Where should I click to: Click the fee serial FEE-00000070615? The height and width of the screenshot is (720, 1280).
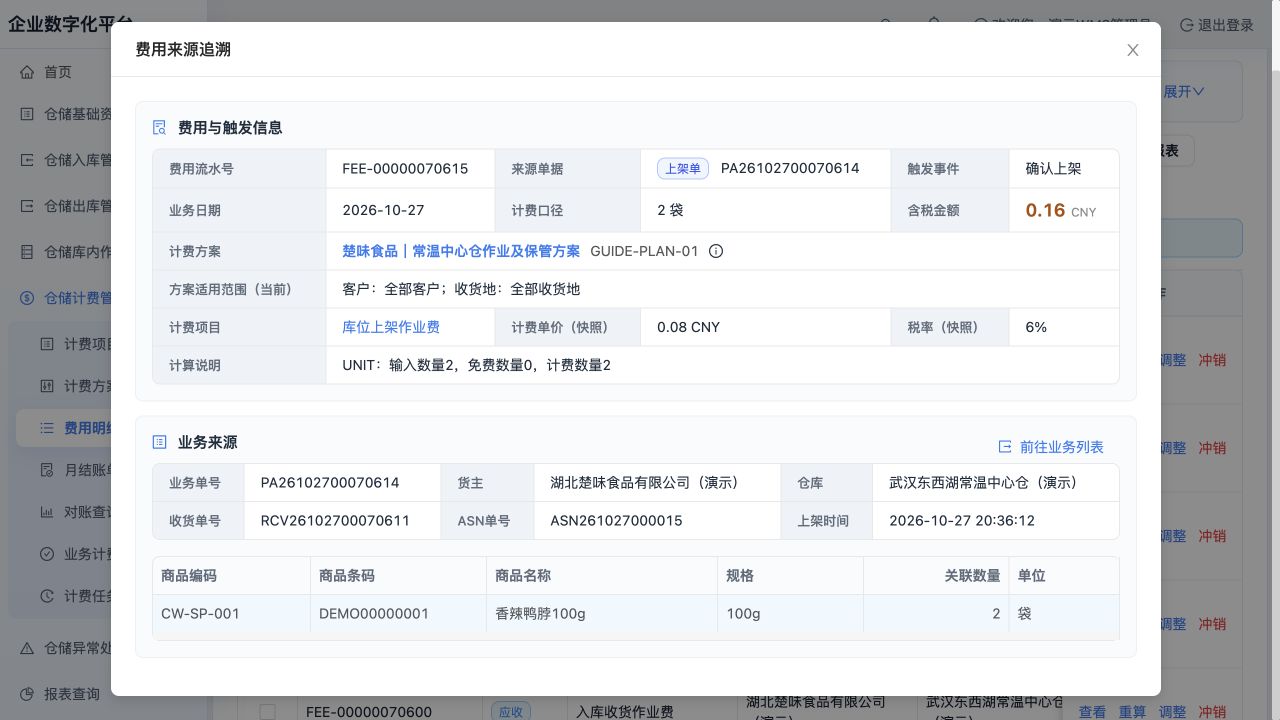coord(405,168)
